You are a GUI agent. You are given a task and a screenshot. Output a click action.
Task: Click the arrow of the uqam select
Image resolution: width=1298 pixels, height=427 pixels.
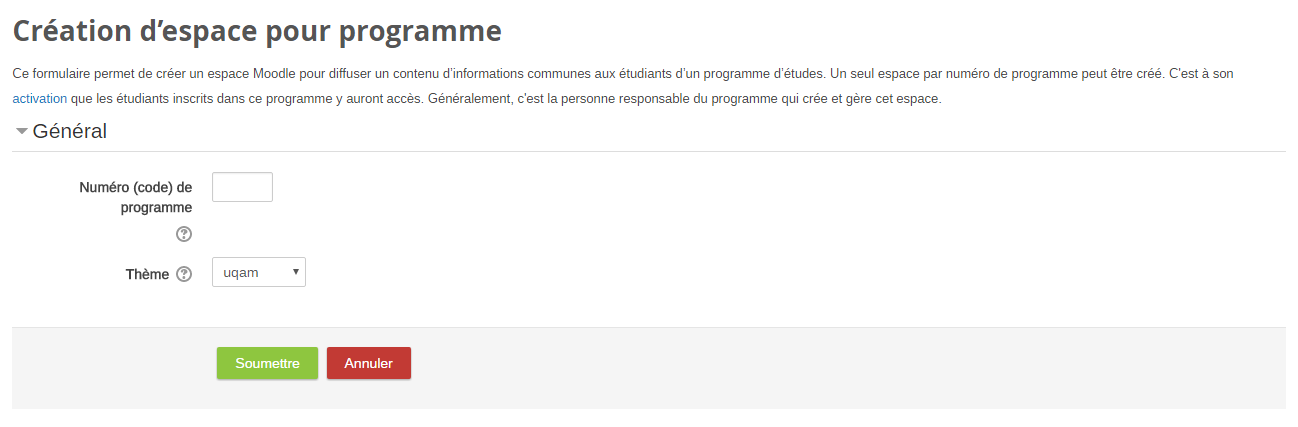[x=295, y=272]
